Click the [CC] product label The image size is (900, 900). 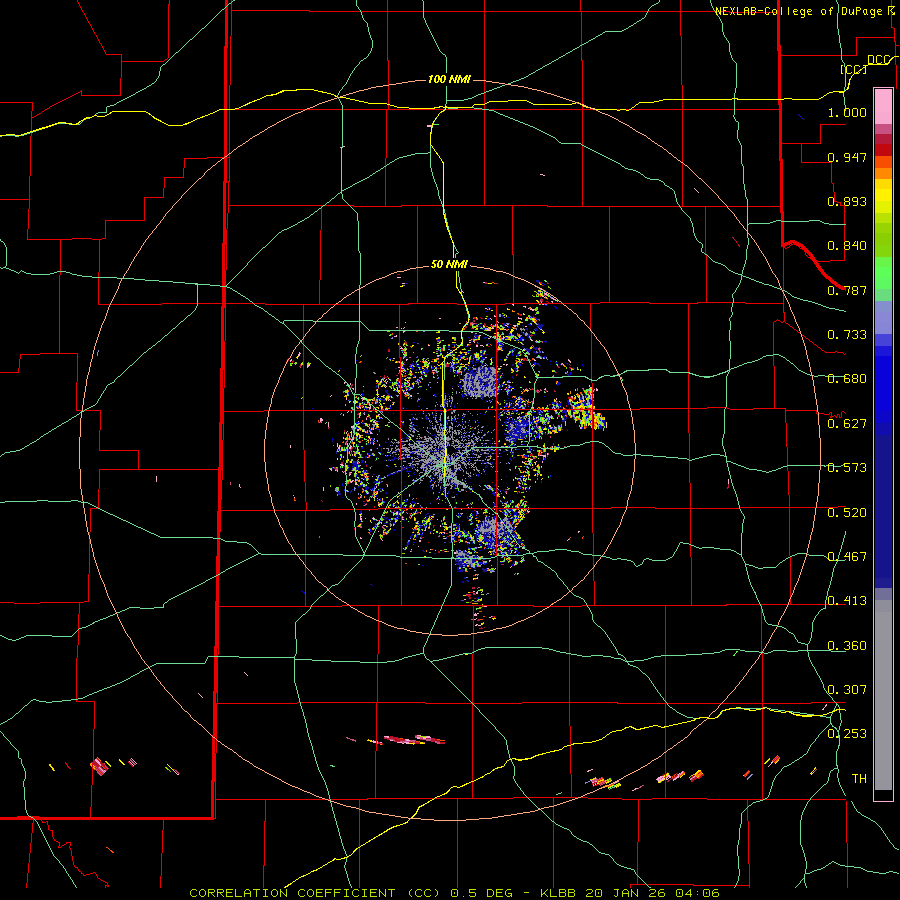click(854, 69)
